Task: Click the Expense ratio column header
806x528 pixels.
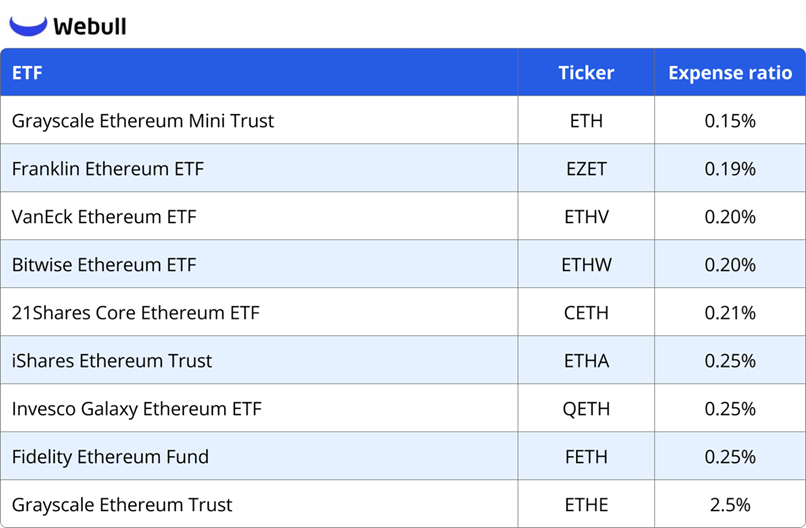Action: pyautogui.click(x=730, y=73)
